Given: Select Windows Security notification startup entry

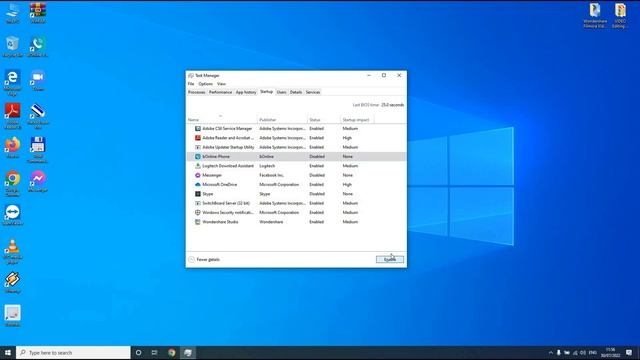Looking at the screenshot, I should pyautogui.click(x=296, y=213).
